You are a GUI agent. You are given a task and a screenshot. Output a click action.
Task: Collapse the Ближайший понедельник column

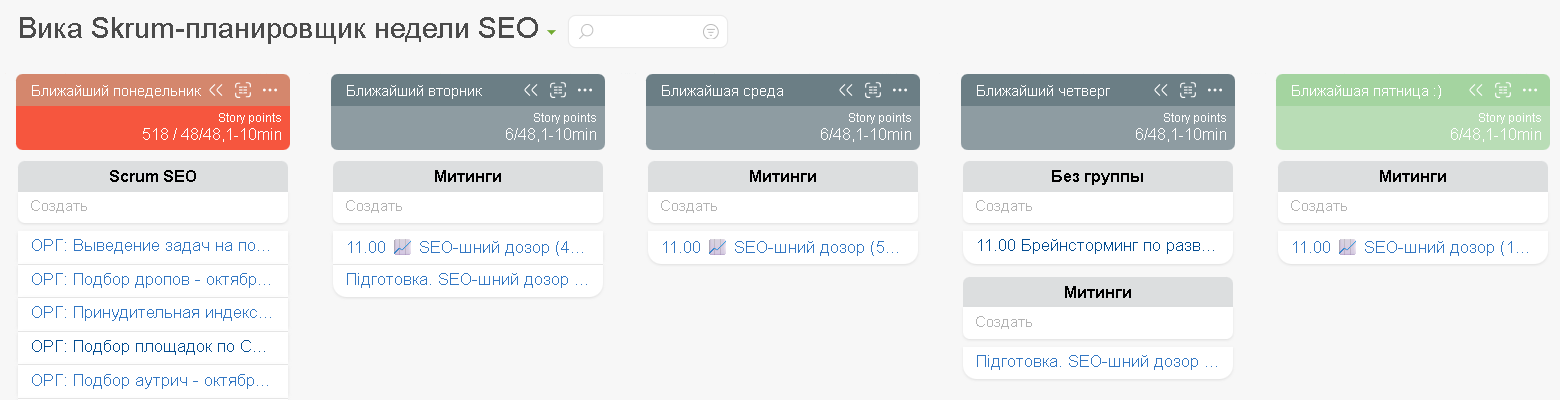[x=216, y=90]
